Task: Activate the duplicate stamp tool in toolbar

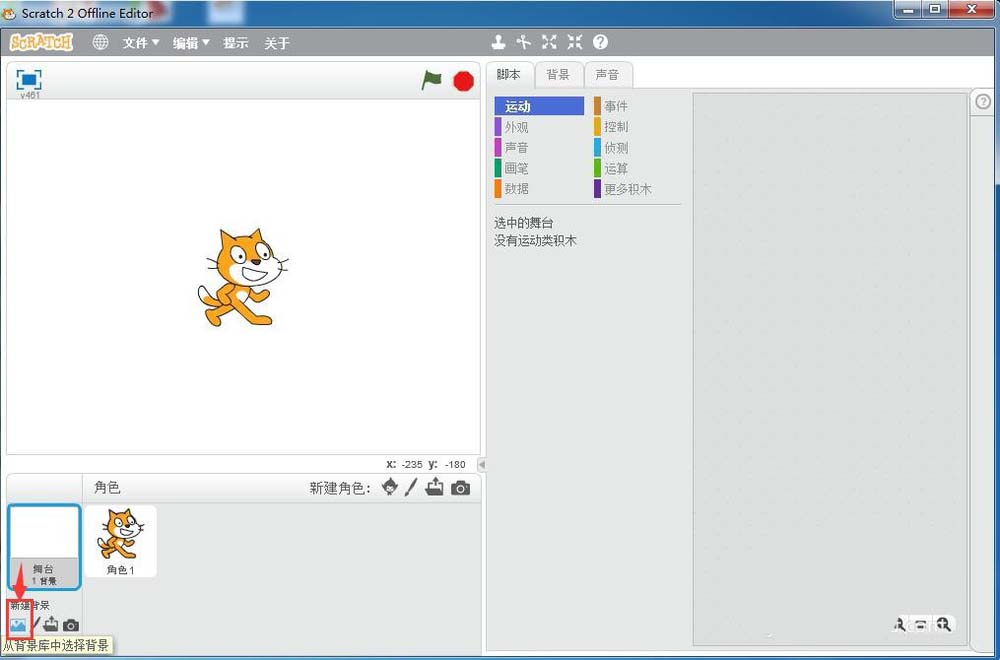Action: pos(499,42)
